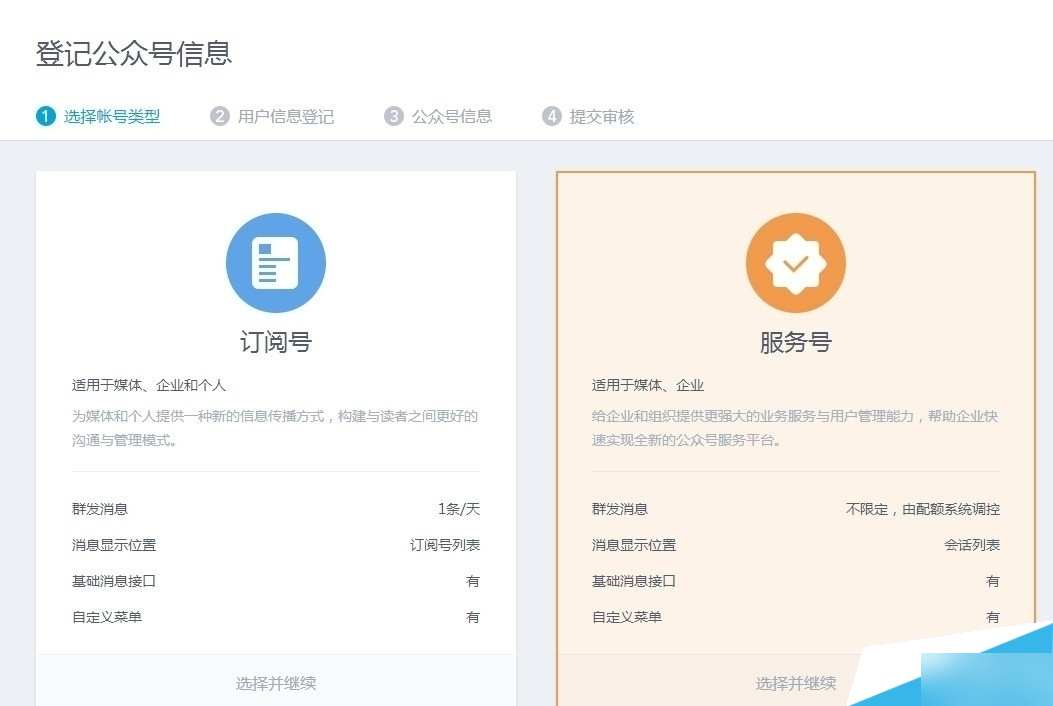The image size is (1053, 706).
Task: Click 选择并继续 under 服务号
Action: tap(795, 682)
